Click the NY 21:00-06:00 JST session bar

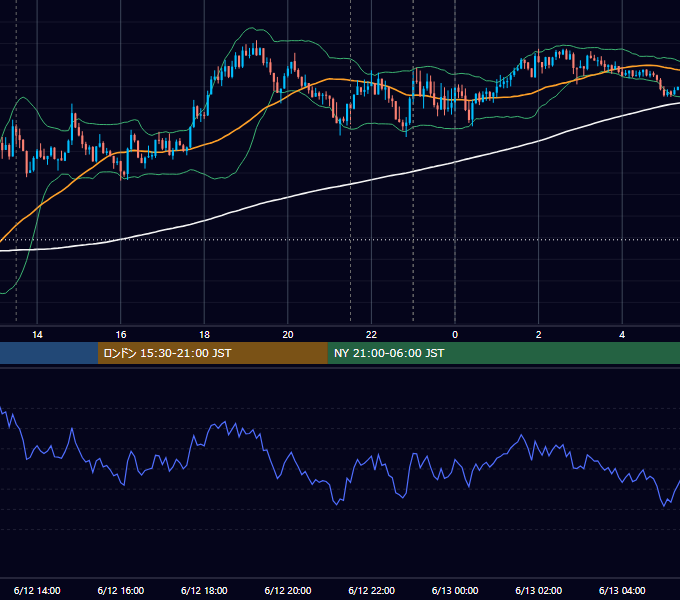point(503,353)
